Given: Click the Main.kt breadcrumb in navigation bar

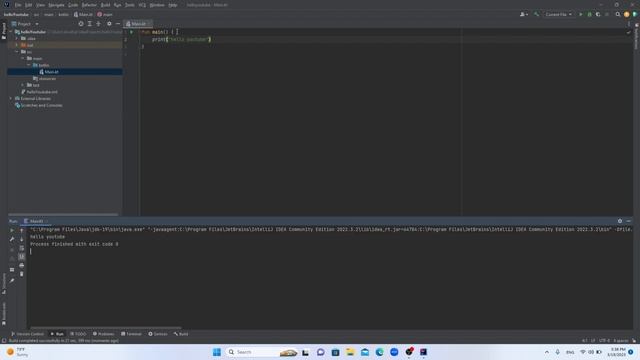Looking at the screenshot, I should pyautogui.click(x=83, y=14).
